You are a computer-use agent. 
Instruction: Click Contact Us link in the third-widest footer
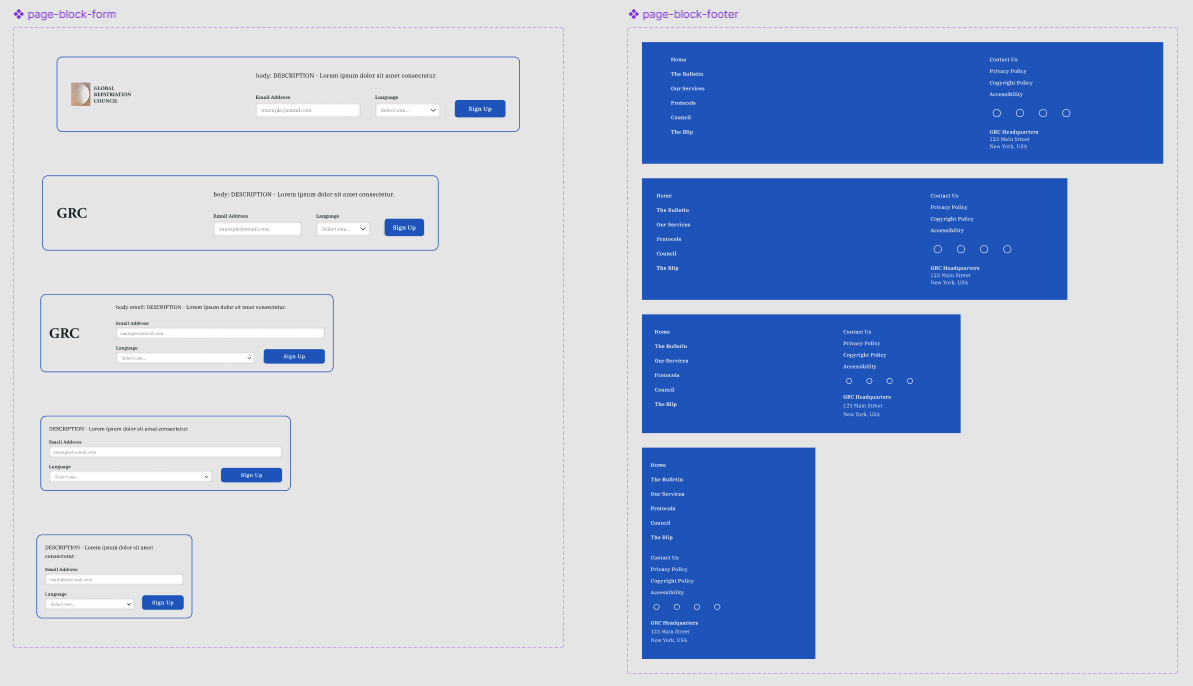(857, 332)
